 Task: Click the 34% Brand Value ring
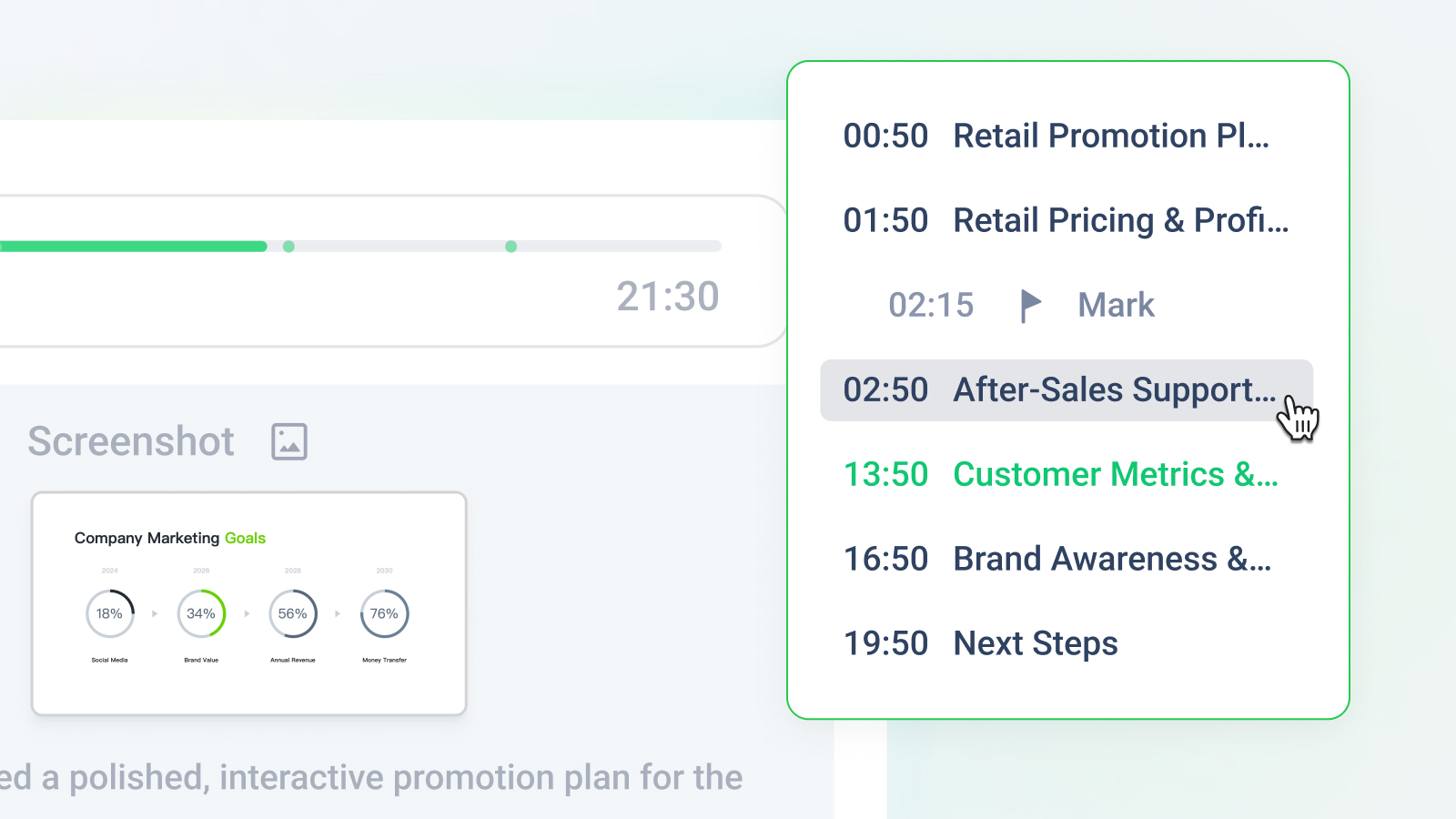point(201,614)
